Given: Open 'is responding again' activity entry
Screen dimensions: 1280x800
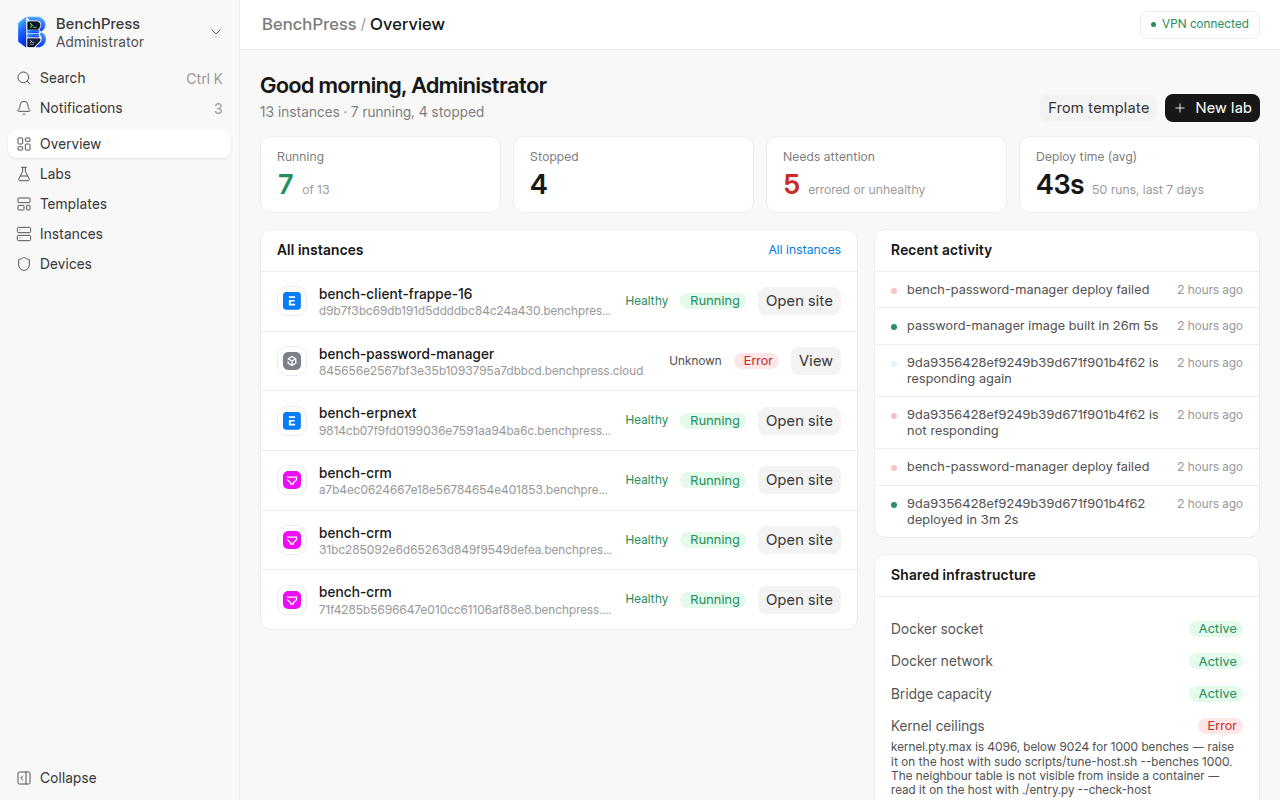Looking at the screenshot, I should tap(1067, 370).
